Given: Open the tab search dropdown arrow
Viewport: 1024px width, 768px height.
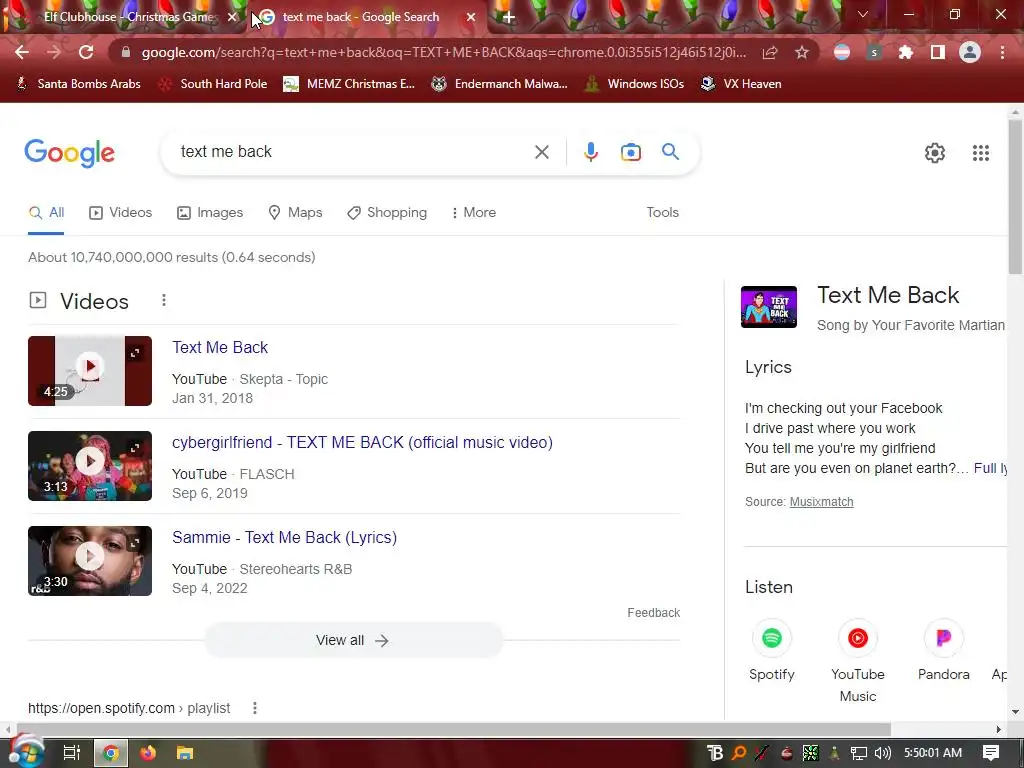Looking at the screenshot, I should coord(863,14).
